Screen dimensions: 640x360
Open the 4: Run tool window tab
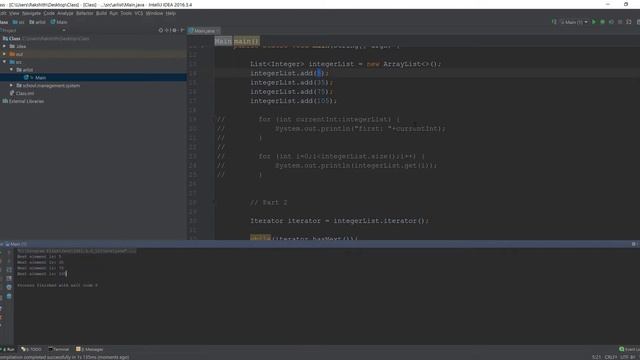(8, 349)
